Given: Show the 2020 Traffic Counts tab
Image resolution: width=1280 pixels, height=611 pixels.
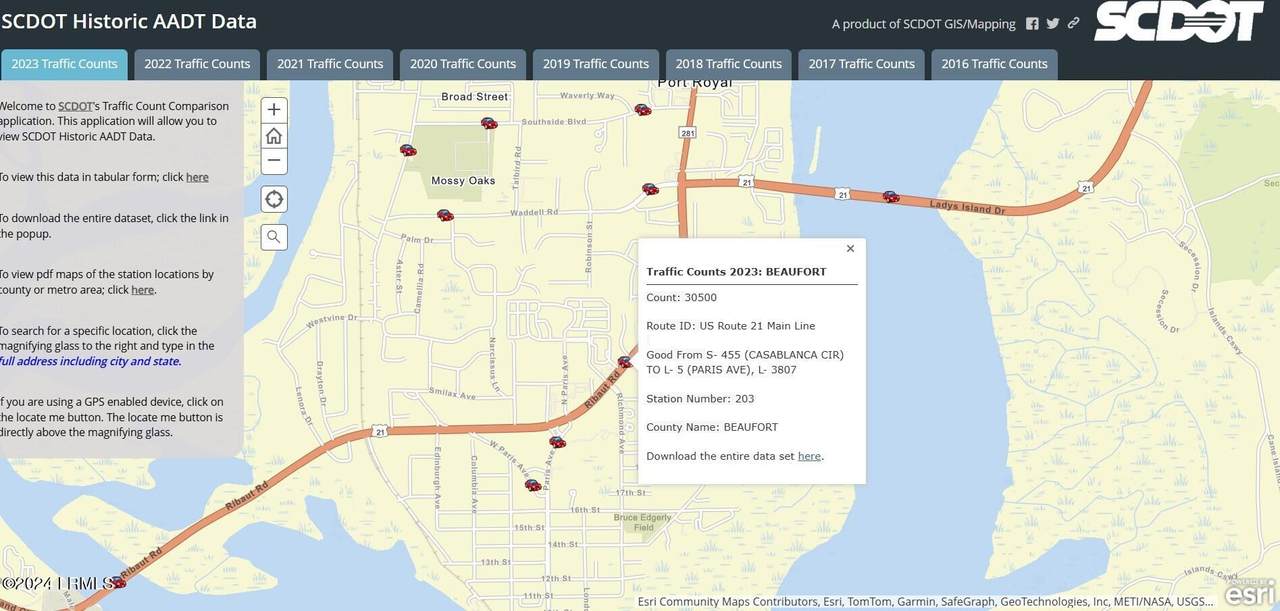Looking at the screenshot, I should (463, 64).
